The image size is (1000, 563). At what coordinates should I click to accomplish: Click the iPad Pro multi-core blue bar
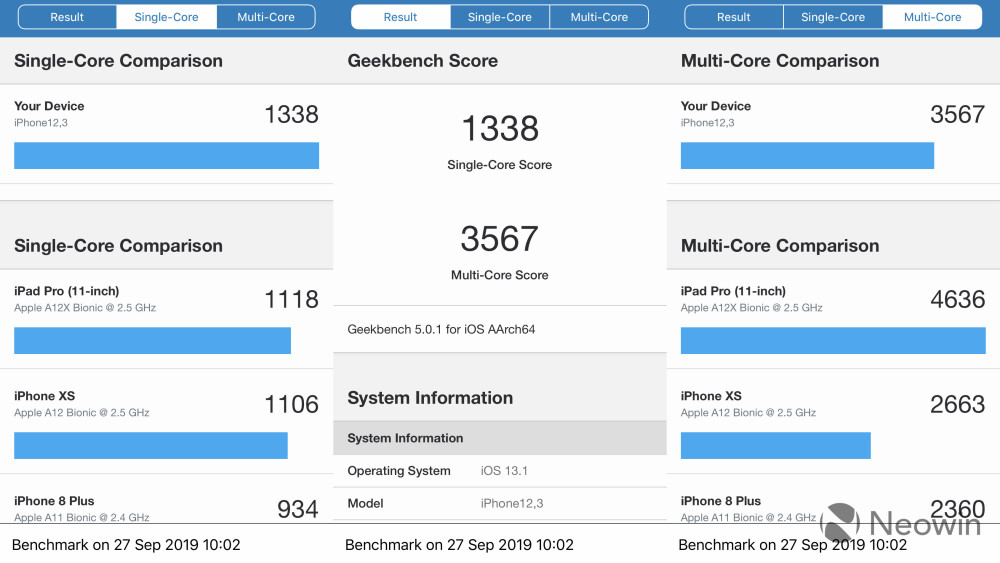833,340
